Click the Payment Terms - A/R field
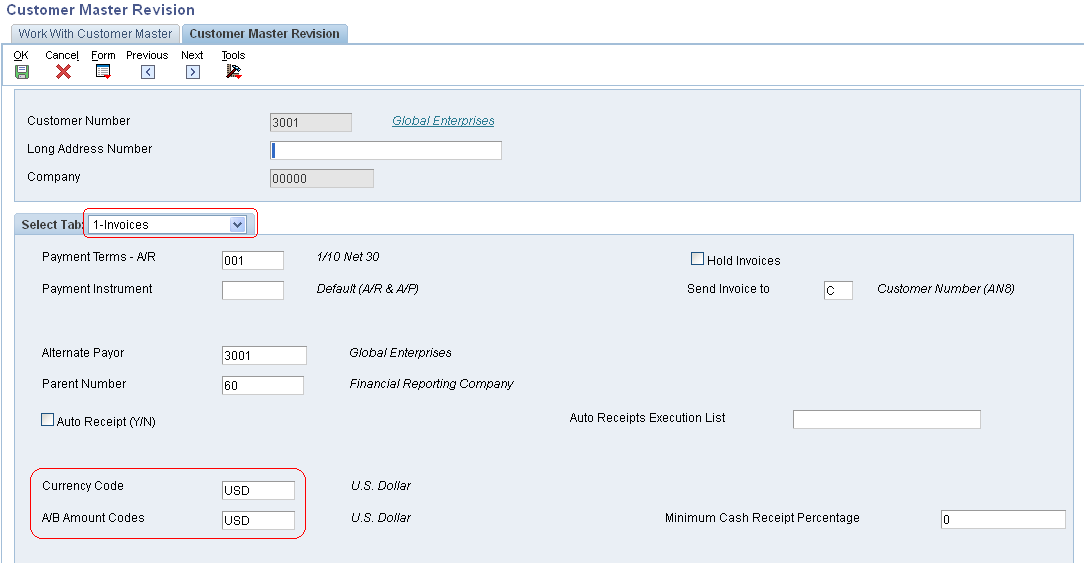The width and height of the screenshot is (1084, 563). click(x=253, y=261)
